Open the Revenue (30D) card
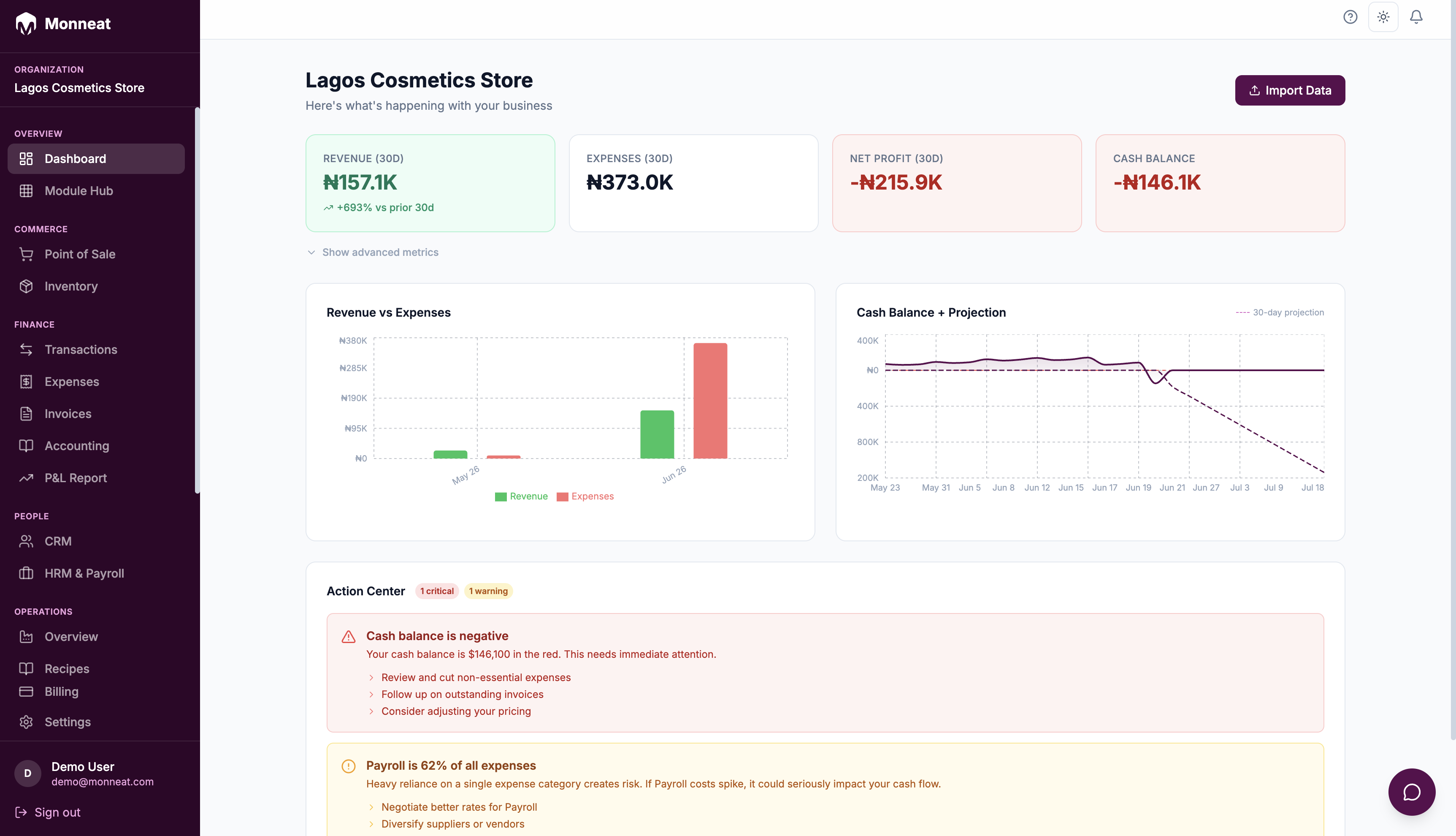The height and width of the screenshot is (836, 1456). pyautogui.click(x=430, y=183)
